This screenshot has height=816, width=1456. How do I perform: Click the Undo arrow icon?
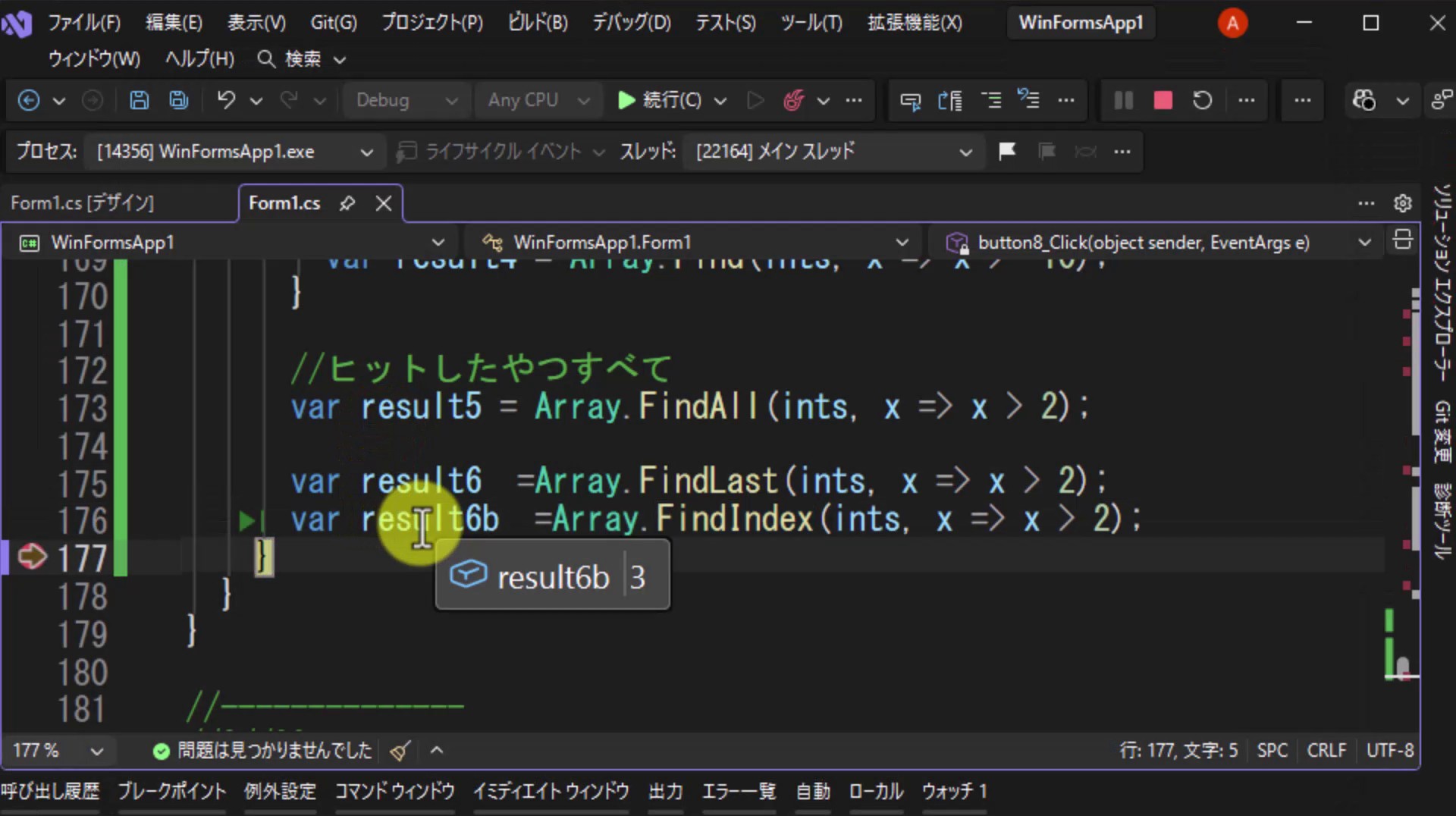click(x=226, y=100)
